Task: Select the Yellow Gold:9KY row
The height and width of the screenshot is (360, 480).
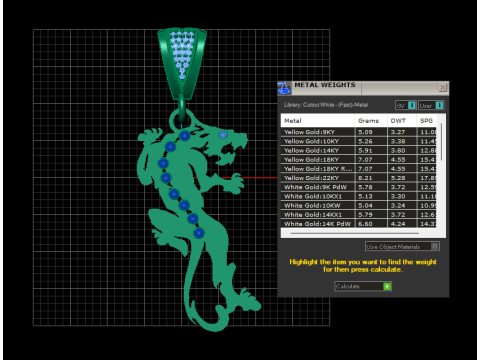Action: coord(358,132)
